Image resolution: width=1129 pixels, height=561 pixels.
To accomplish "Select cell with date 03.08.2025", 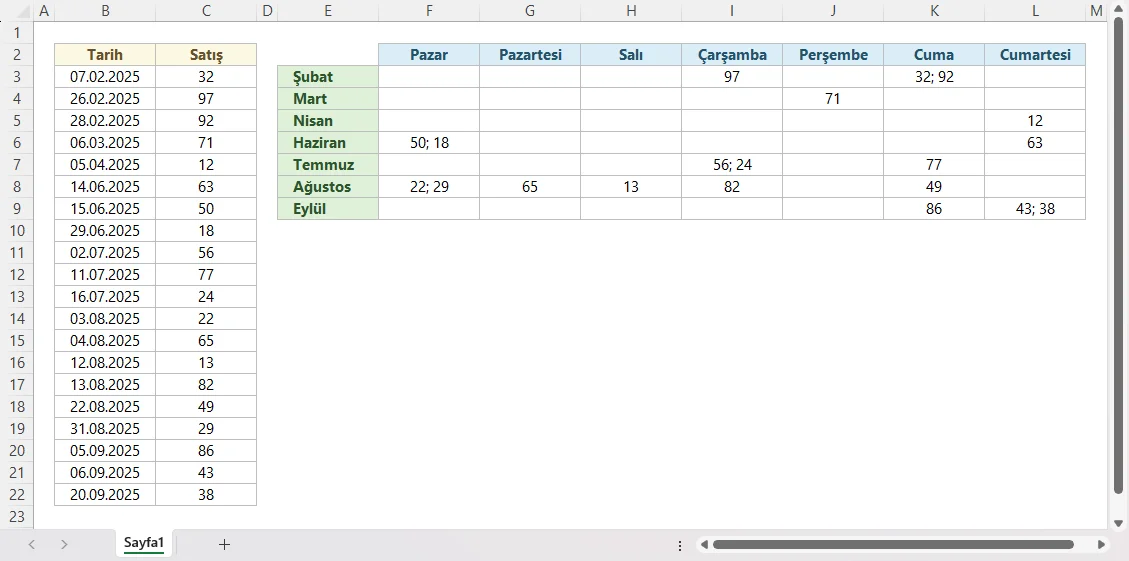I will pyautogui.click(x=105, y=318).
